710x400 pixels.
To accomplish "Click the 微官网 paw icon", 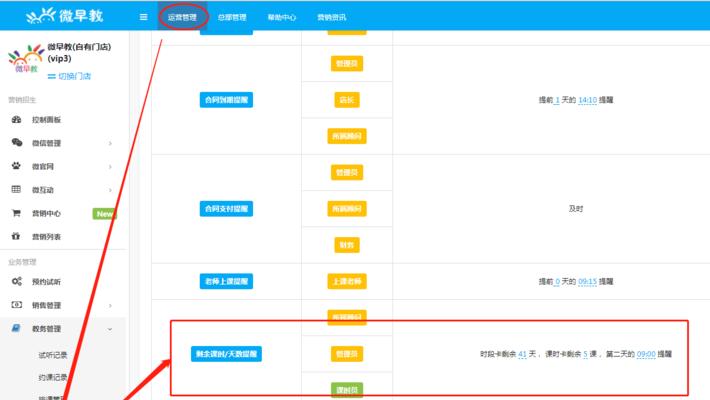I will [16, 166].
